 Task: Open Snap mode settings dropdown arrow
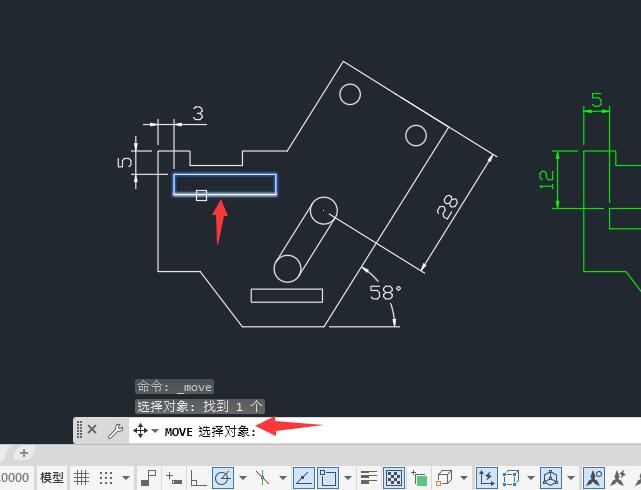pos(126,477)
